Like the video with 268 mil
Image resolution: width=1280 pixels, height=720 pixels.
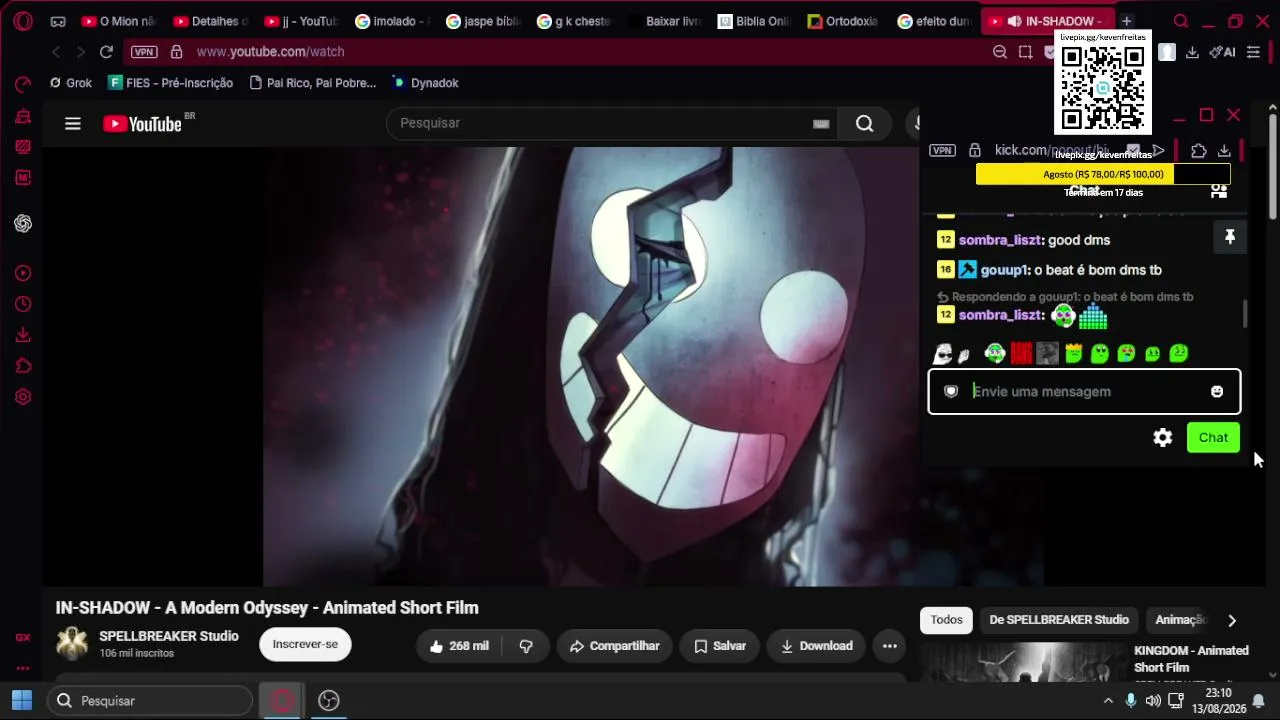[x=459, y=646]
